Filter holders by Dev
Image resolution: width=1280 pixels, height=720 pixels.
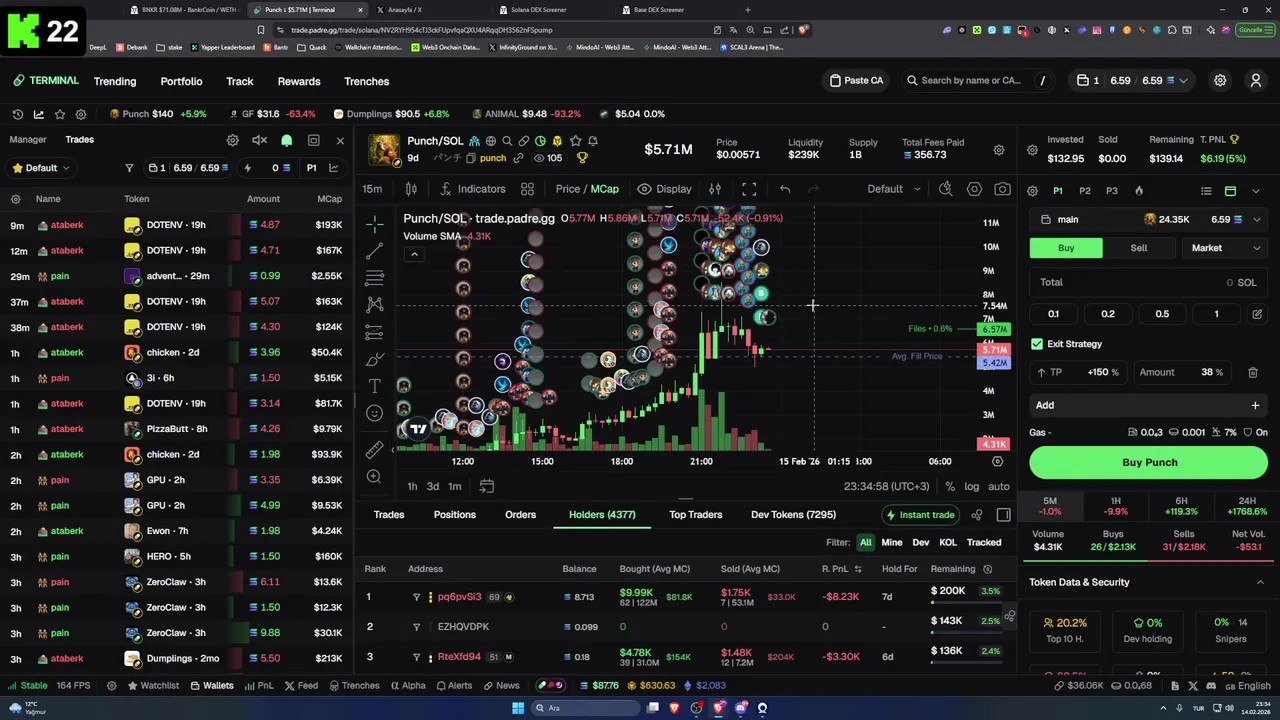point(921,543)
